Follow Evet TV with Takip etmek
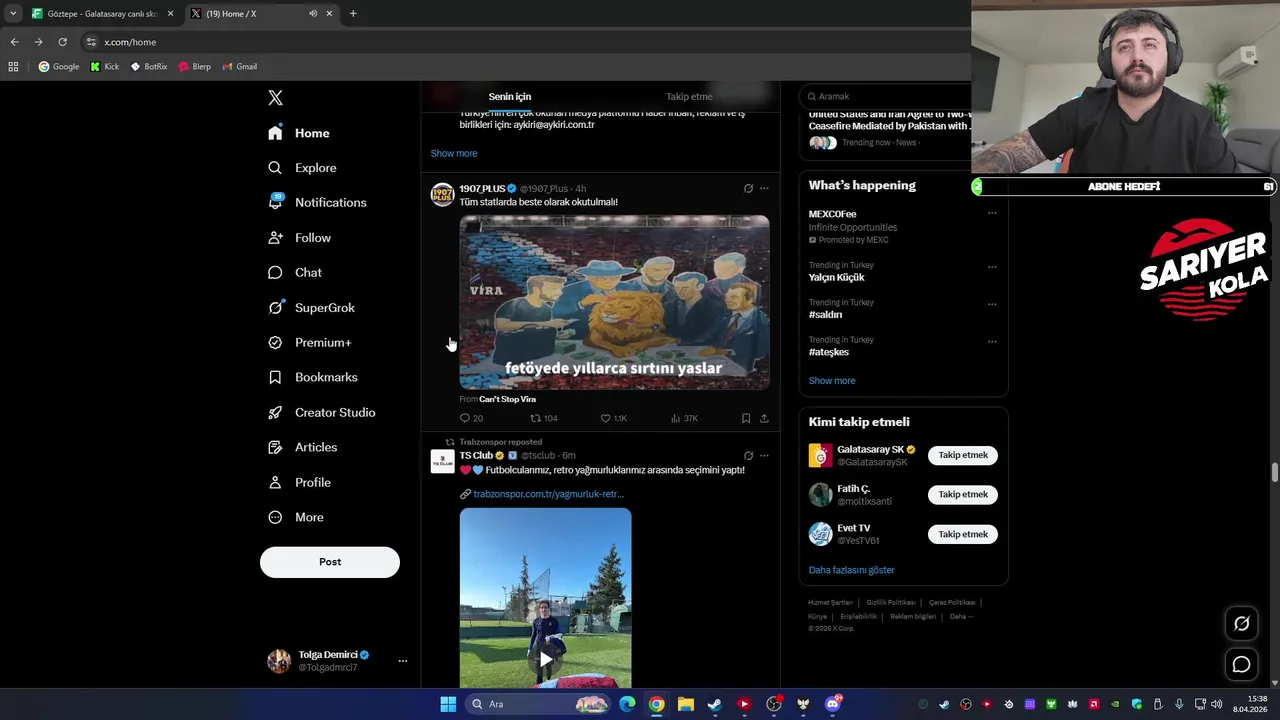 (963, 534)
